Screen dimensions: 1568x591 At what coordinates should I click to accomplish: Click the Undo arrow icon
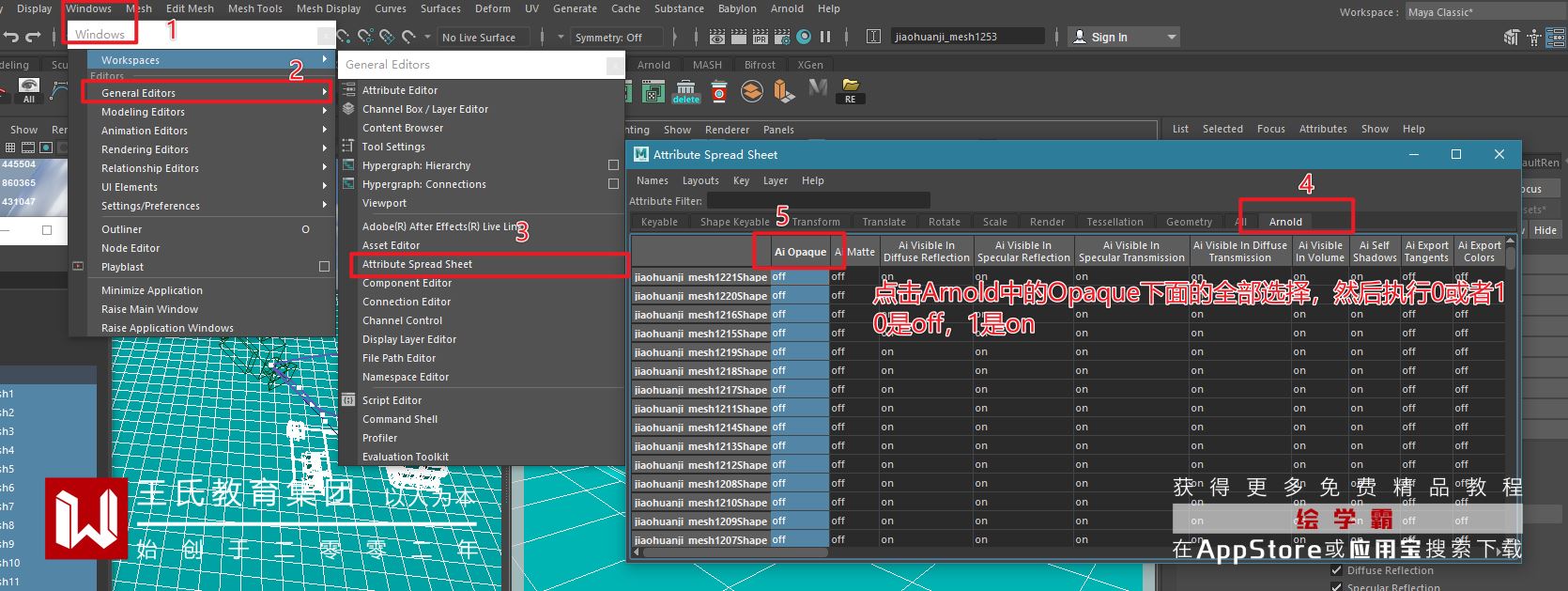click(11, 37)
